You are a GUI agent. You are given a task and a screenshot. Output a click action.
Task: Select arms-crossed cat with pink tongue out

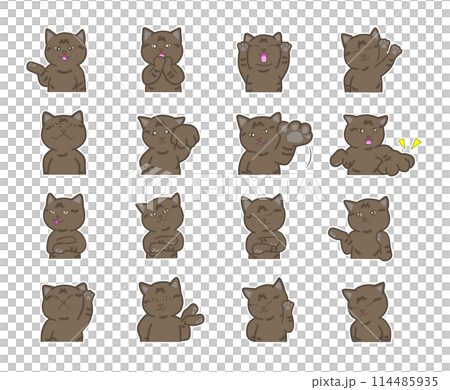point(65,225)
